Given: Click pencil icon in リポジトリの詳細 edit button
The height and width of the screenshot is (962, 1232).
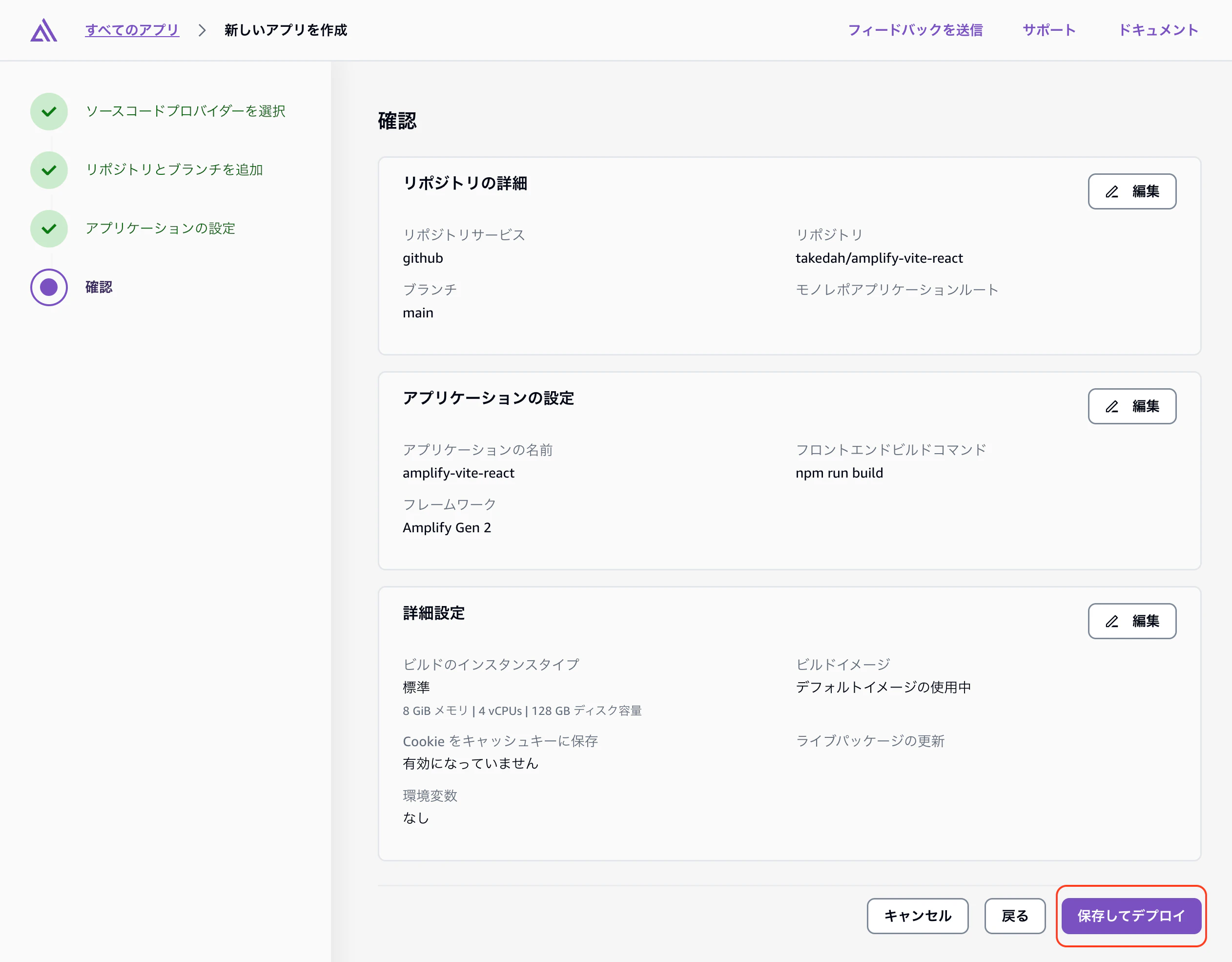Looking at the screenshot, I should [x=1111, y=192].
